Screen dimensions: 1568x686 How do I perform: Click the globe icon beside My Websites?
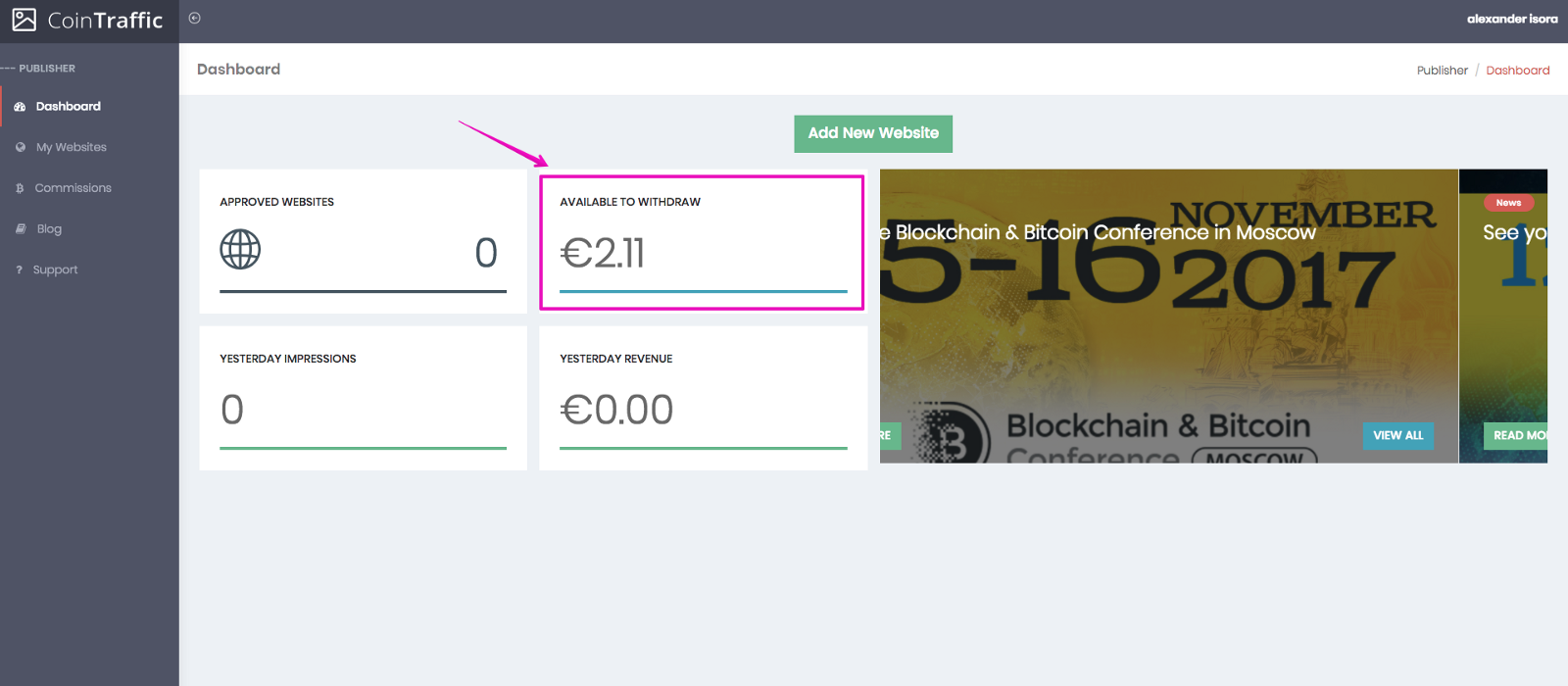(21, 147)
